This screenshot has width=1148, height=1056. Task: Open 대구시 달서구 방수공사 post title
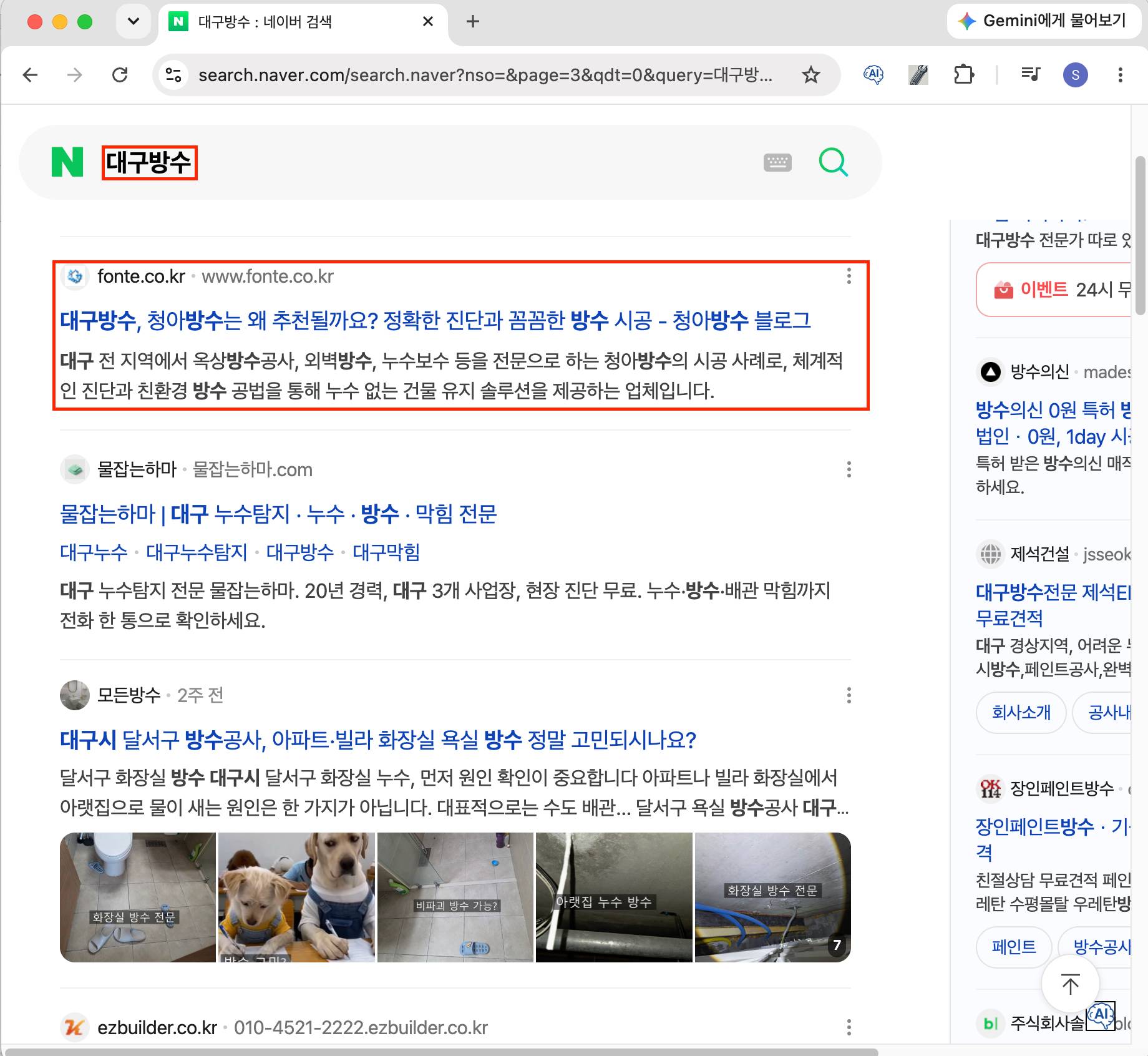coord(378,740)
